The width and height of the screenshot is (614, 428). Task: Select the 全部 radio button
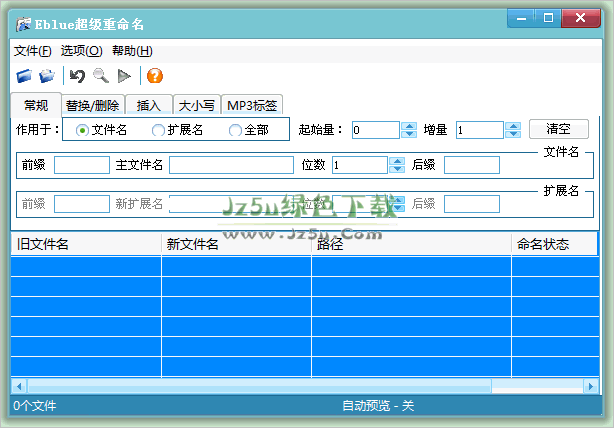coord(235,130)
